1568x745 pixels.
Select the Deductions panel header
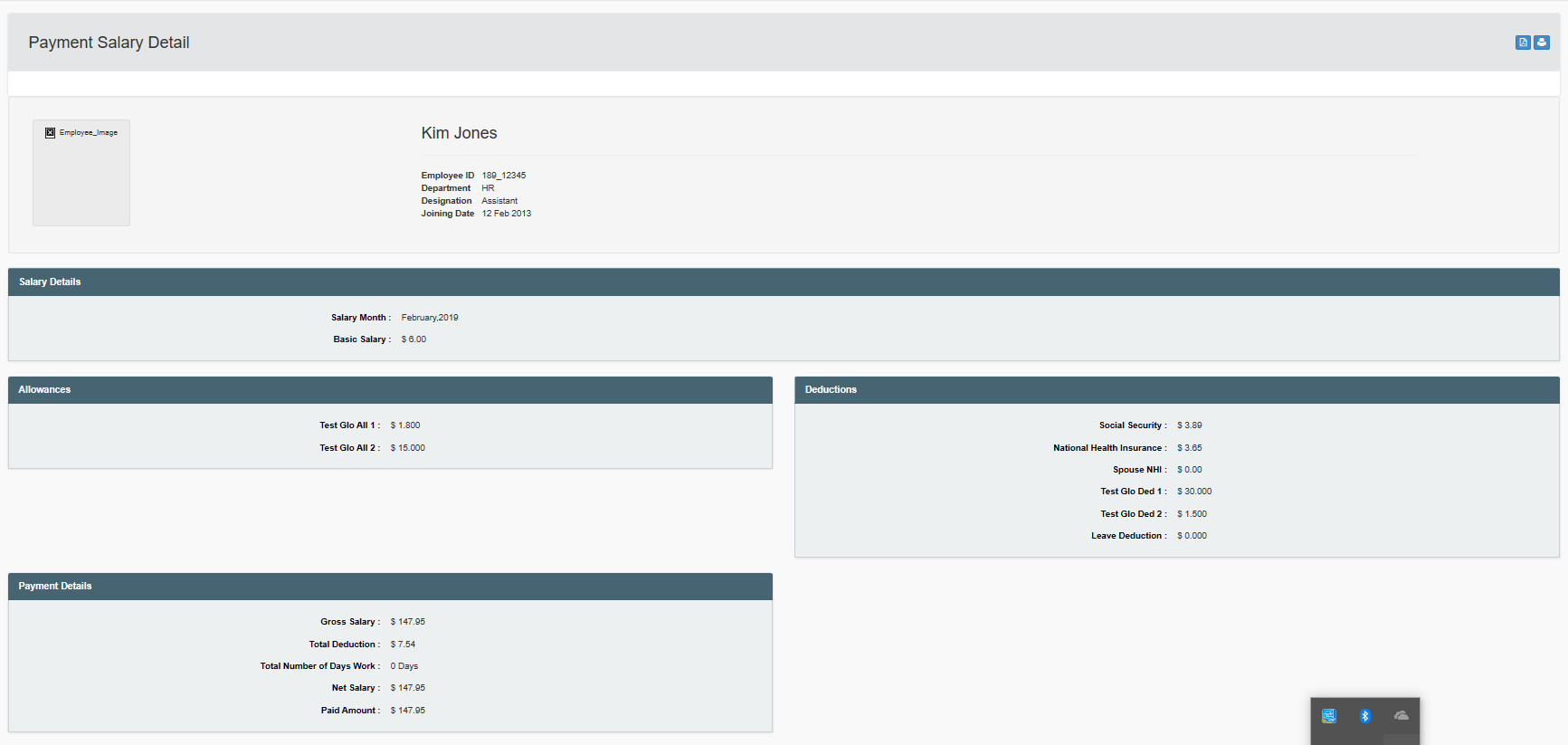[831, 390]
